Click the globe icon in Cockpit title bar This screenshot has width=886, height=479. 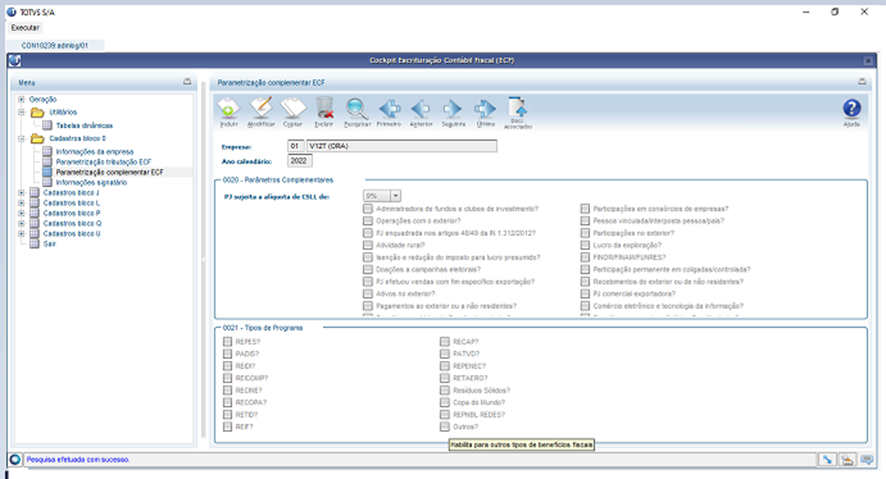15,60
